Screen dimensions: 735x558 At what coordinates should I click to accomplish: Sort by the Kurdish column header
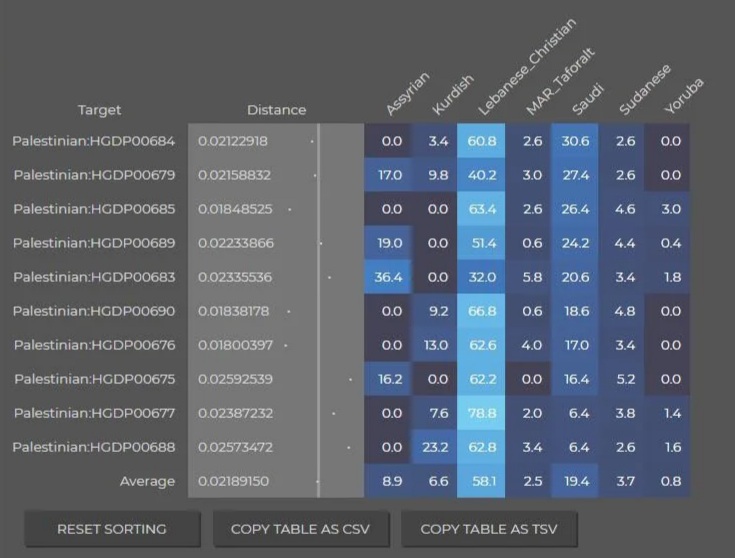[x=453, y=94]
